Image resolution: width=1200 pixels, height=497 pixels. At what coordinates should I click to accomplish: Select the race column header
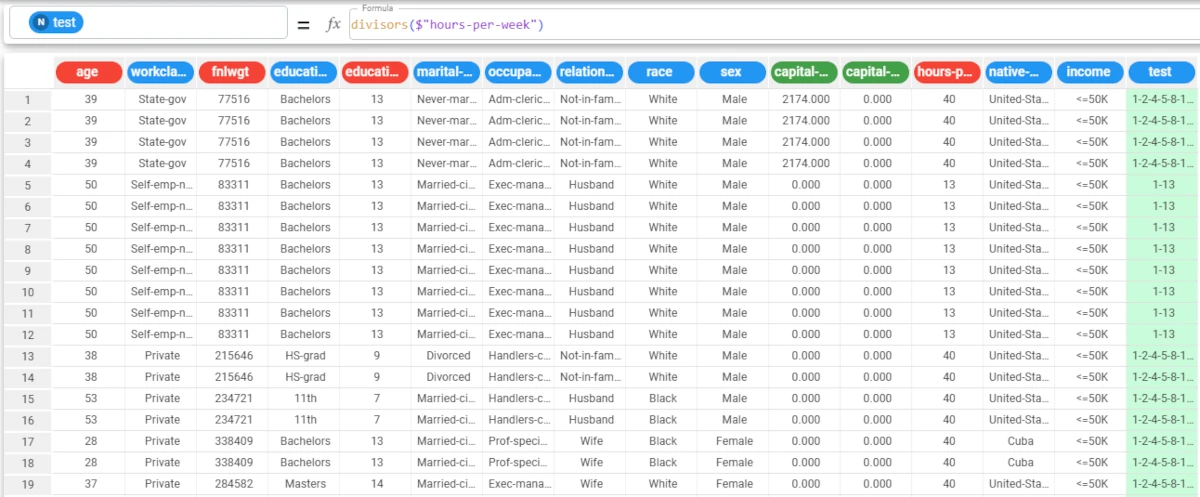[661, 72]
